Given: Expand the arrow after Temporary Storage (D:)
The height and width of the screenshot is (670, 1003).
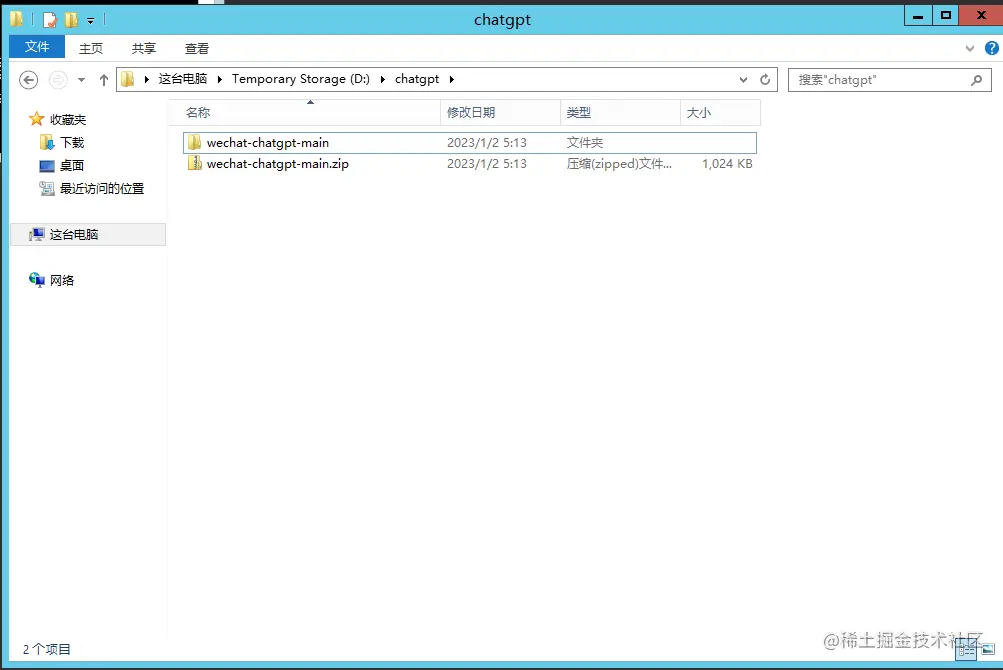Looking at the screenshot, I should 383,79.
